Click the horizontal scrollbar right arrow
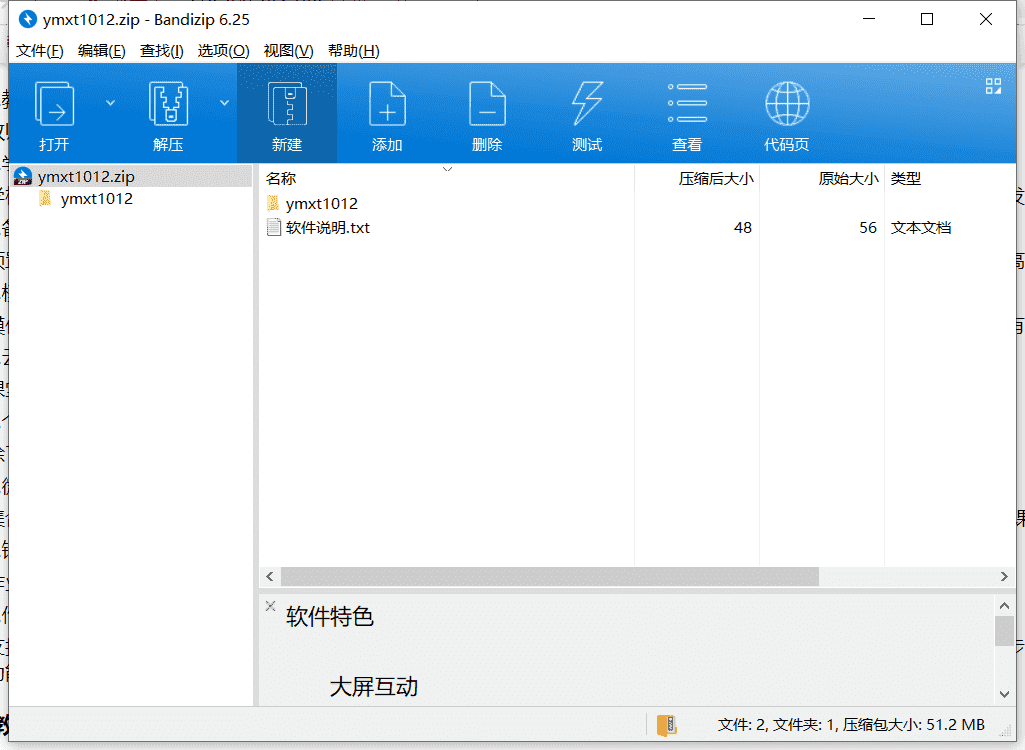The height and width of the screenshot is (750, 1025). pos(1004,577)
